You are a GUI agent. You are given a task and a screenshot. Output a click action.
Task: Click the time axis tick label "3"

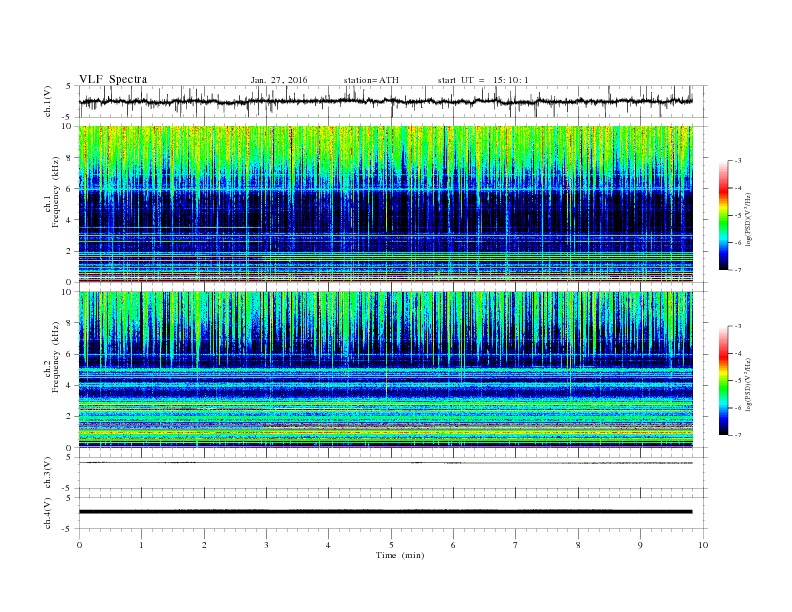click(x=266, y=545)
